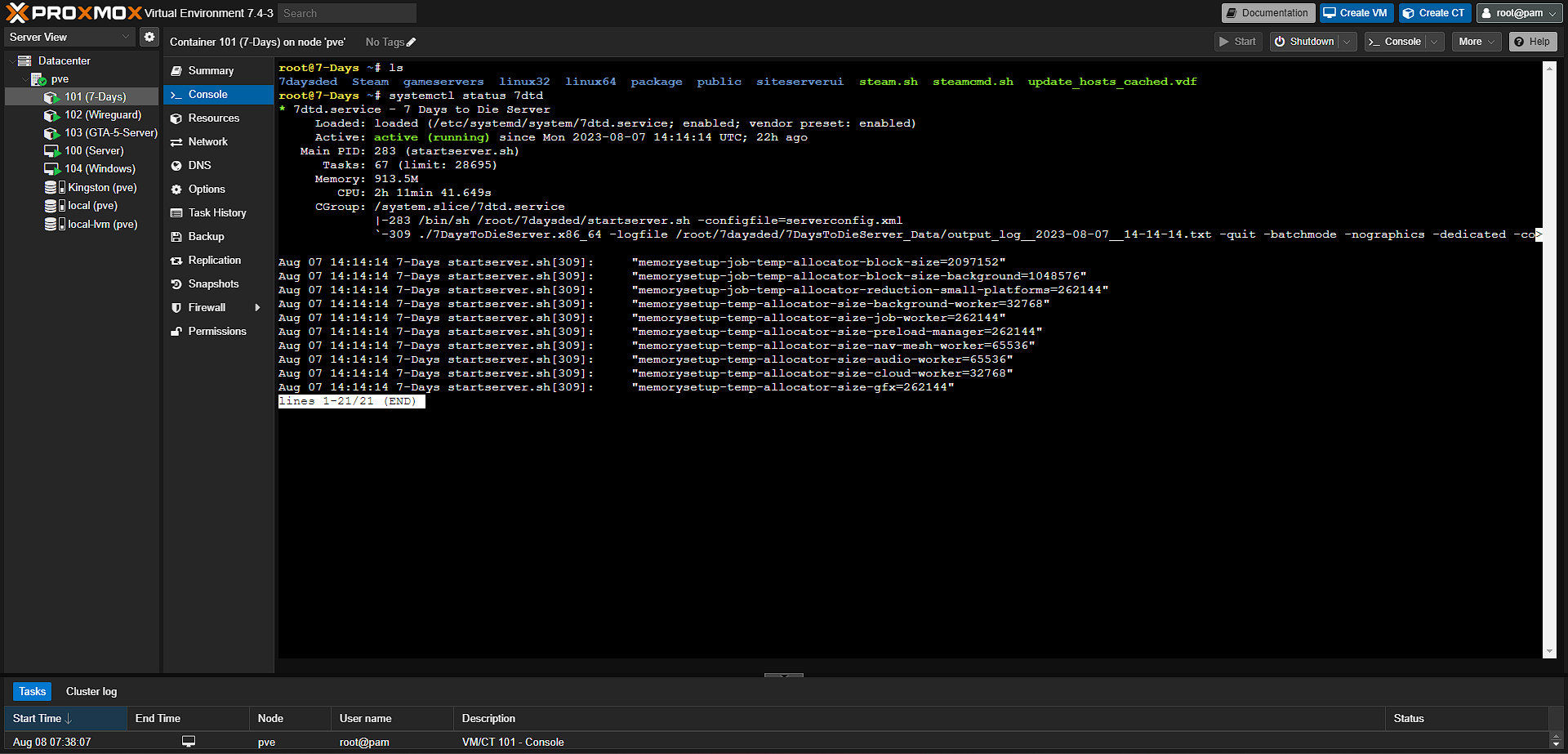Click the Resources cube icon
This screenshot has width=1568, height=754.
[176, 118]
